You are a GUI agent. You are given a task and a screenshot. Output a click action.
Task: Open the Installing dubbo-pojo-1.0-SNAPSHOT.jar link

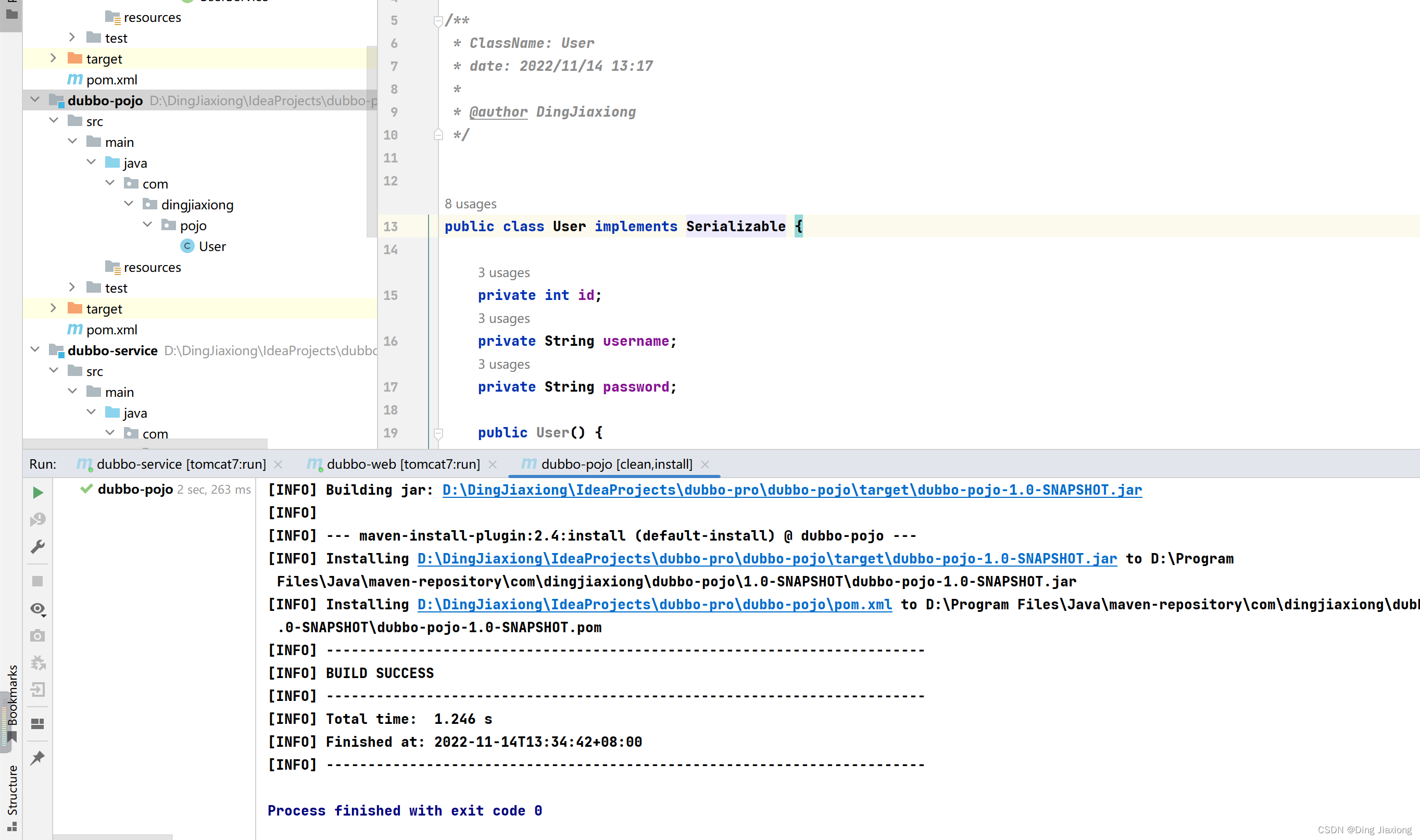(x=767, y=559)
